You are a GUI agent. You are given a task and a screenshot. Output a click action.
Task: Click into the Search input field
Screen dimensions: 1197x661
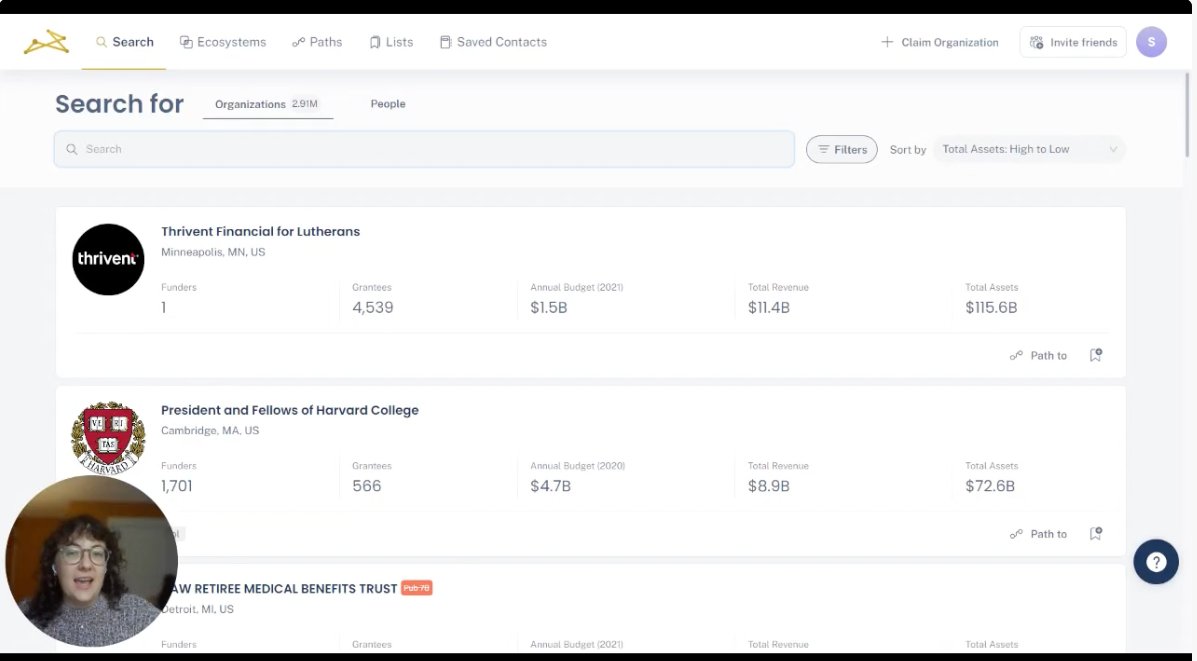[424, 149]
